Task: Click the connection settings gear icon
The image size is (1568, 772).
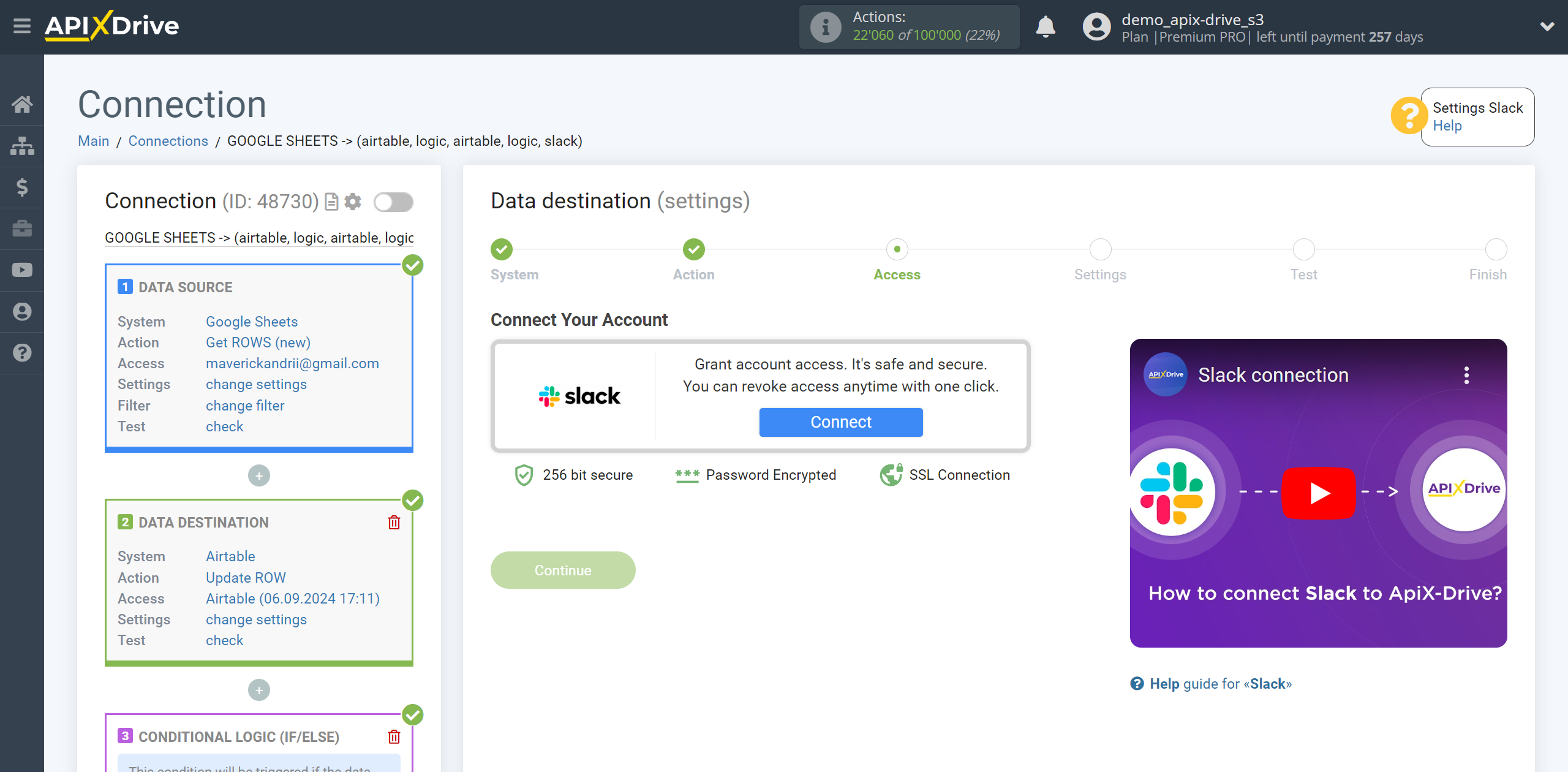Action: (x=354, y=201)
